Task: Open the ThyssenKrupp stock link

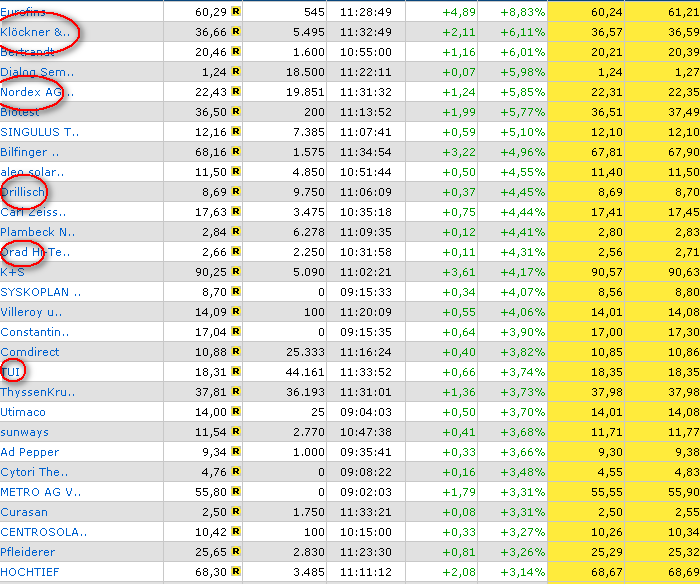Action: (37, 392)
